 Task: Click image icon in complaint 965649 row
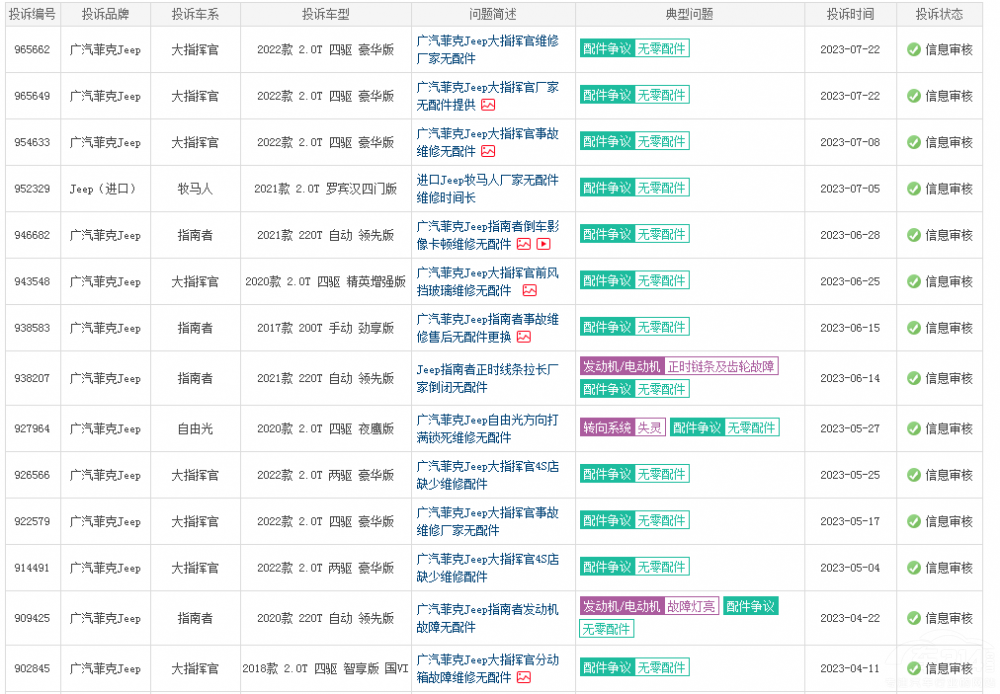488,105
